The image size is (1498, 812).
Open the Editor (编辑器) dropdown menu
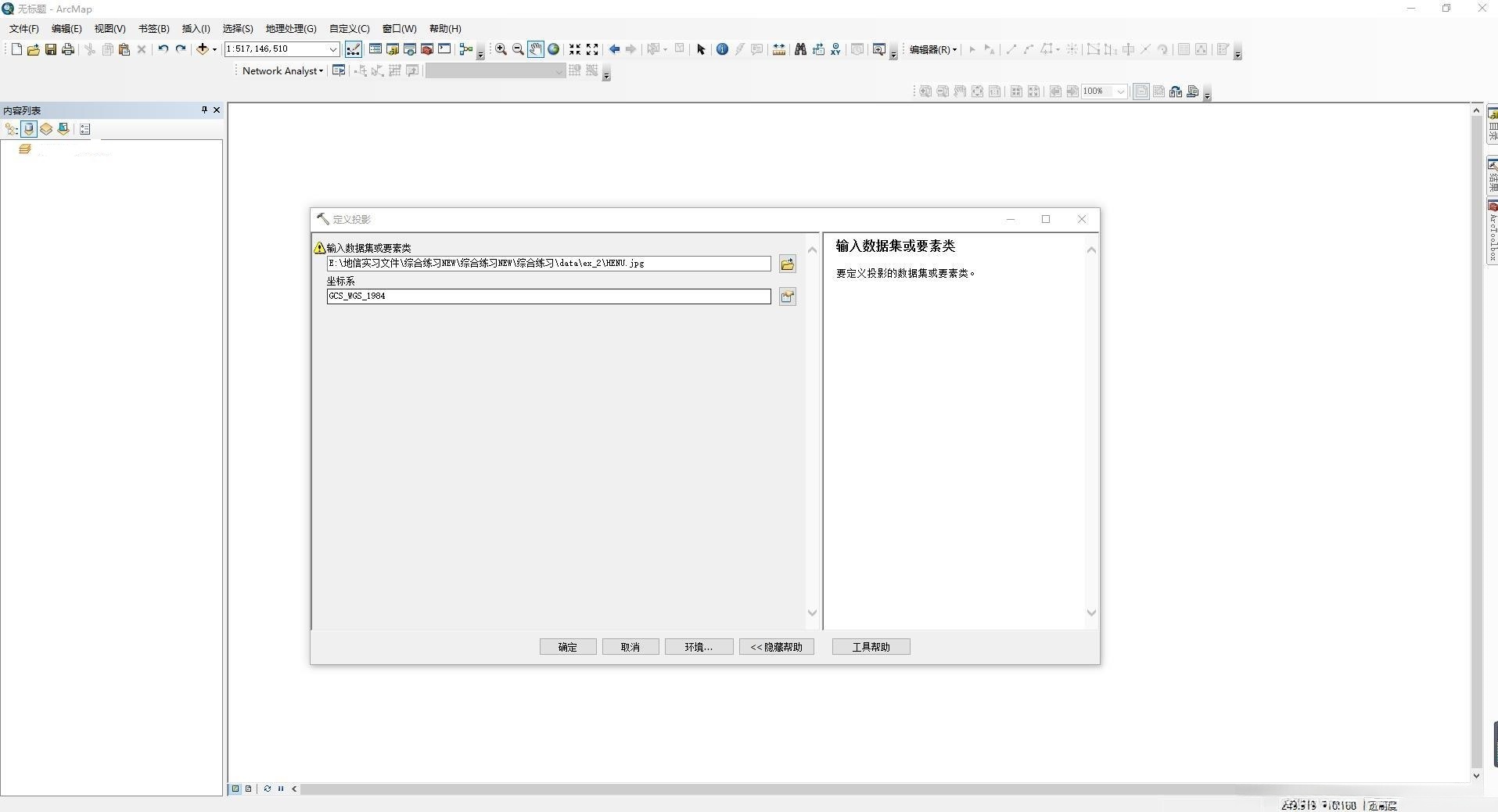tap(933, 49)
